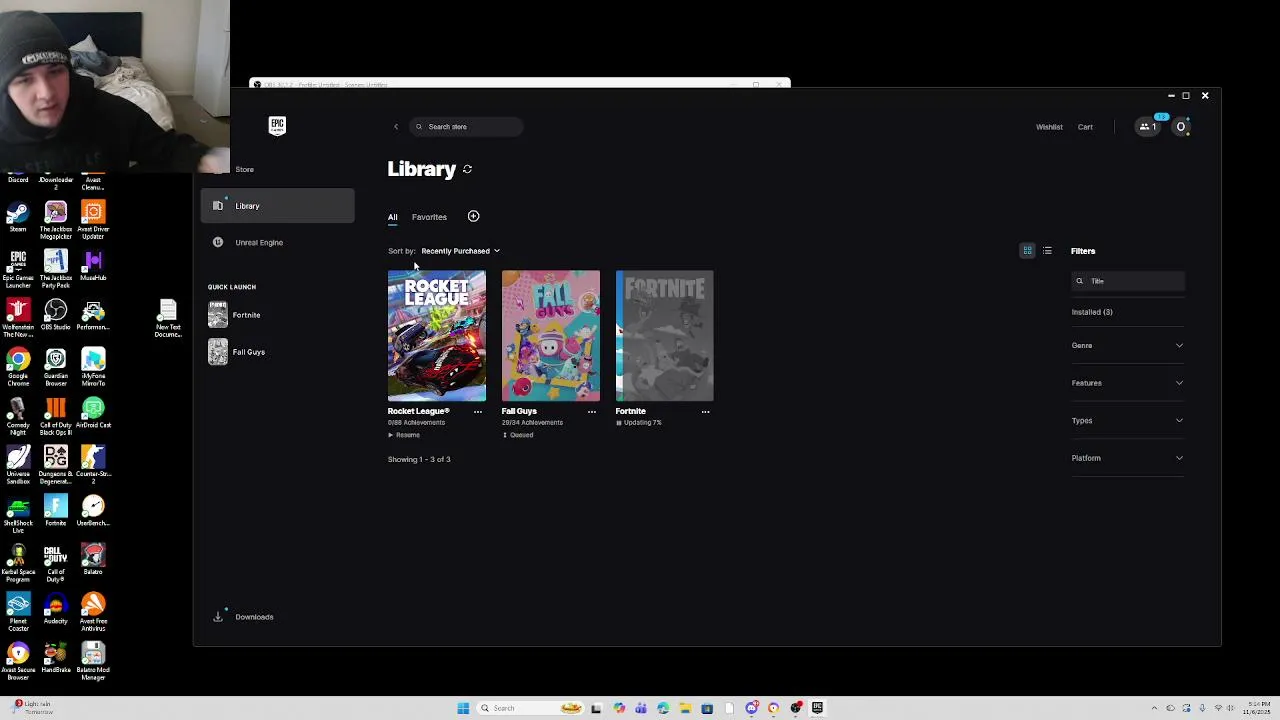Viewport: 1280px width, 720px height.
Task: Go back with the launcher back arrow
Action: click(x=396, y=127)
